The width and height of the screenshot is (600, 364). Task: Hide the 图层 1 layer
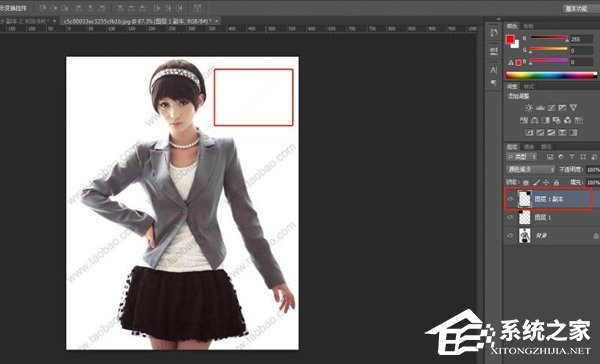click(x=510, y=217)
